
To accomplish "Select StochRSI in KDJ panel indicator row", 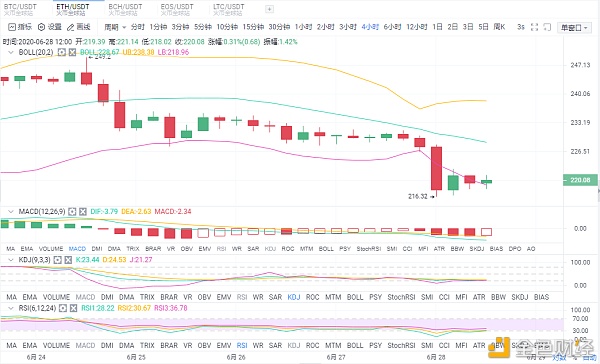I will (x=401, y=297).
